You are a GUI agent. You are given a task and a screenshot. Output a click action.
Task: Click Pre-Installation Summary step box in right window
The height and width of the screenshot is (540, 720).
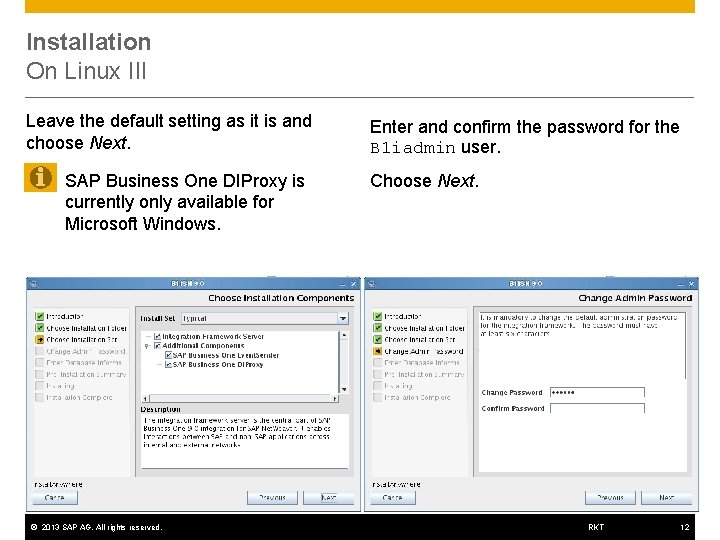[x=377, y=374]
